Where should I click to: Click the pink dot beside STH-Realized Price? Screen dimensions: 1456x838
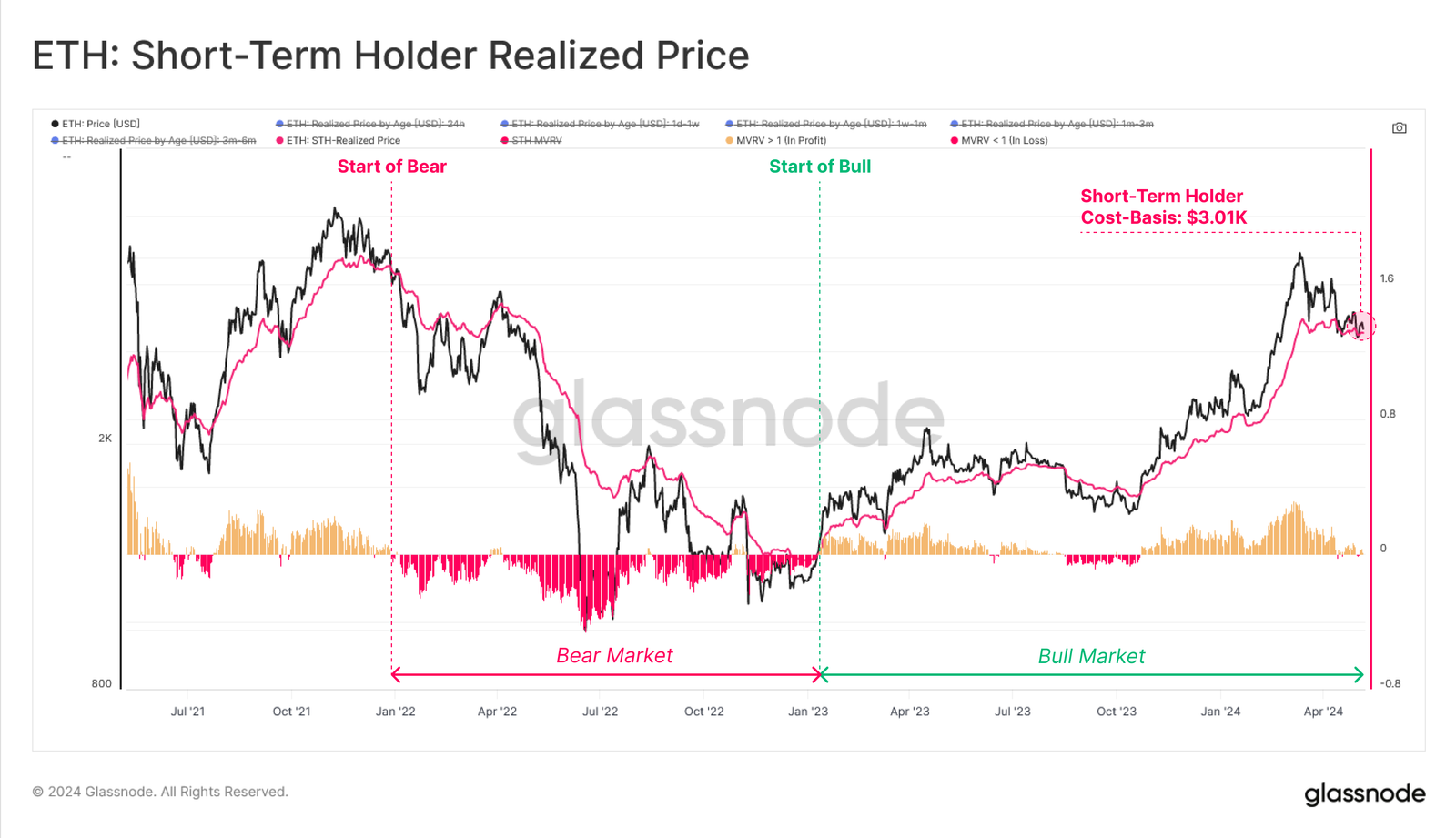tap(280, 140)
